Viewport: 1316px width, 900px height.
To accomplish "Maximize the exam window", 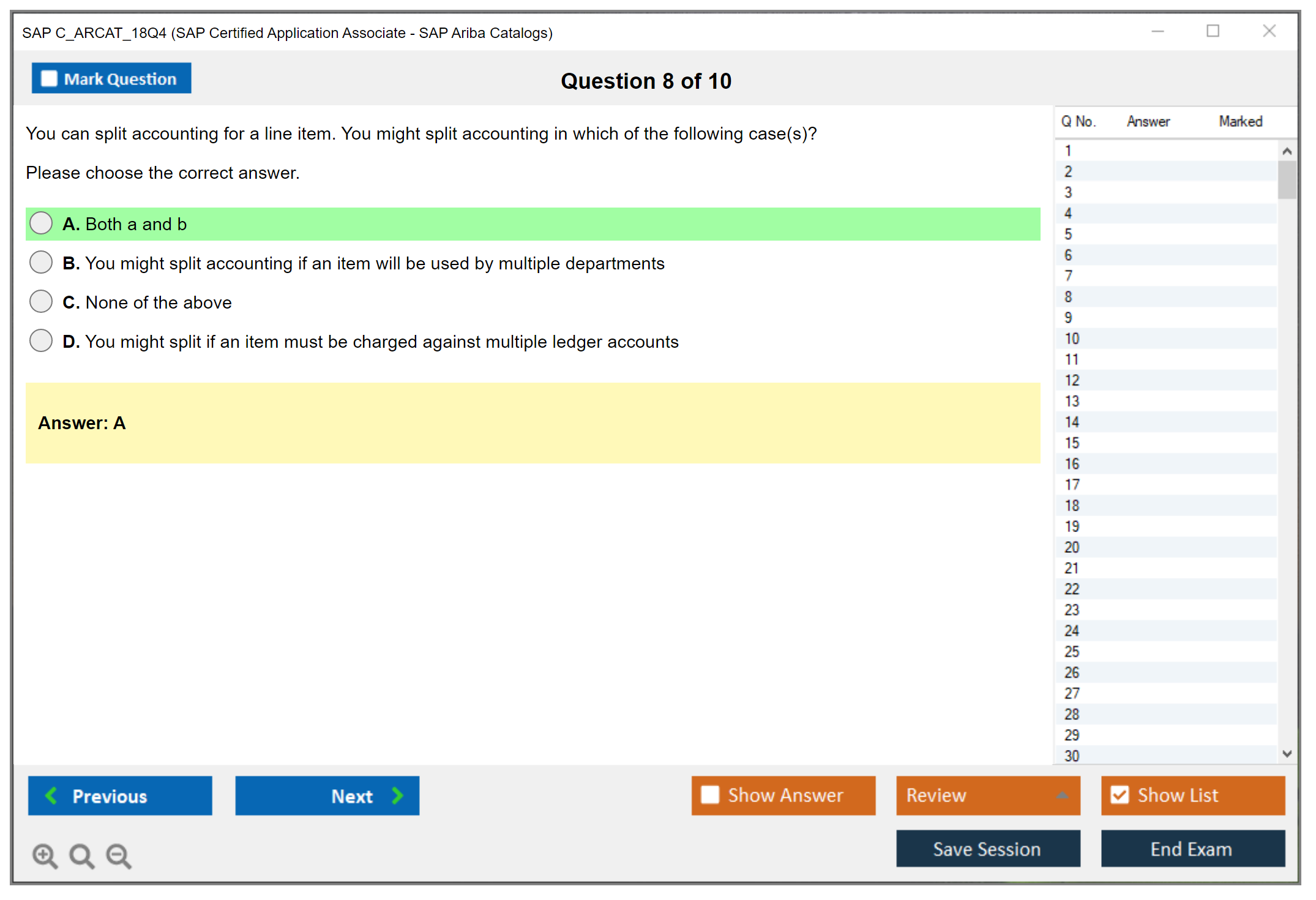I will tap(1213, 31).
